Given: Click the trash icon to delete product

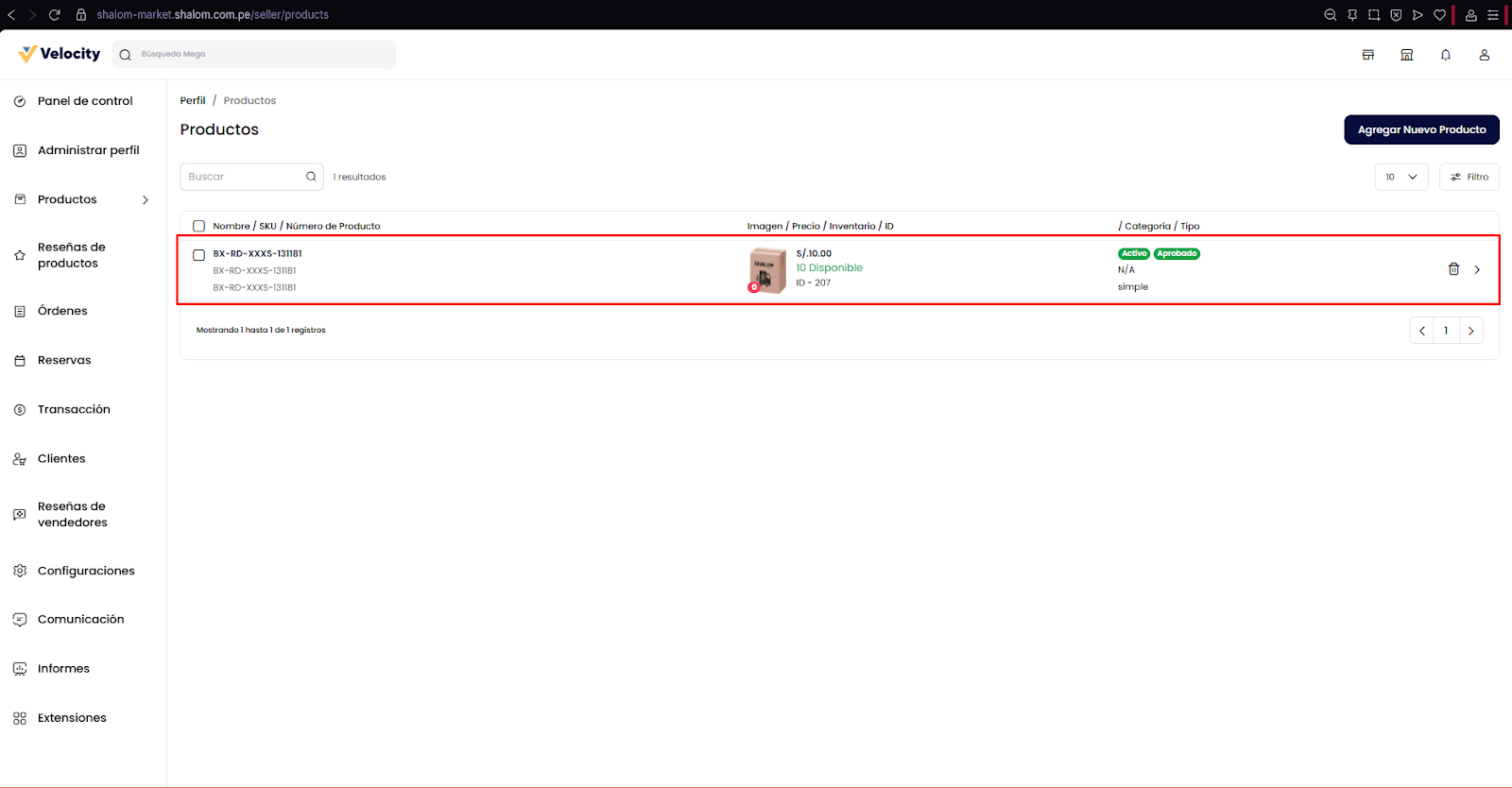Looking at the screenshot, I should coord(1453,269).
